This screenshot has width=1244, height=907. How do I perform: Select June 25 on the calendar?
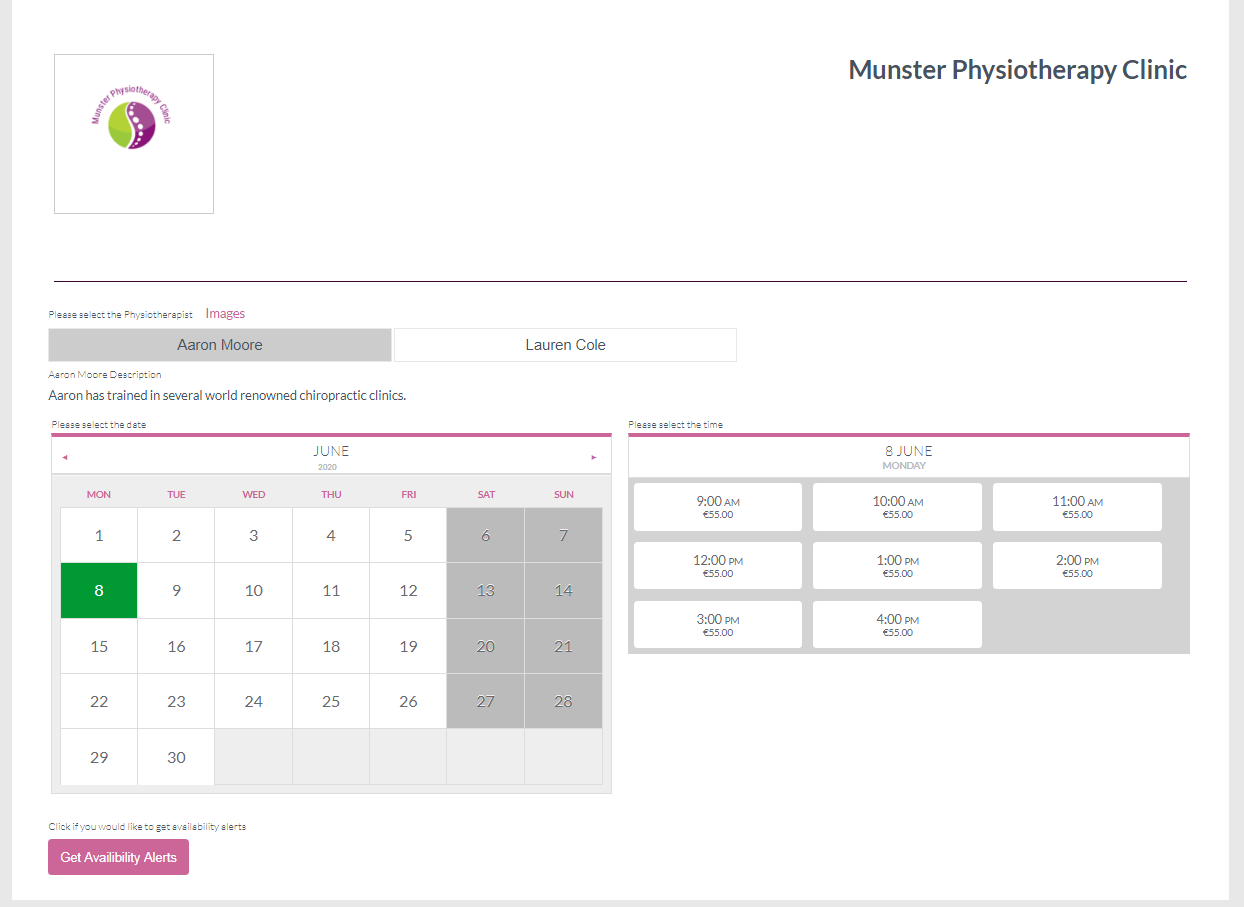(x=331, y=701)
